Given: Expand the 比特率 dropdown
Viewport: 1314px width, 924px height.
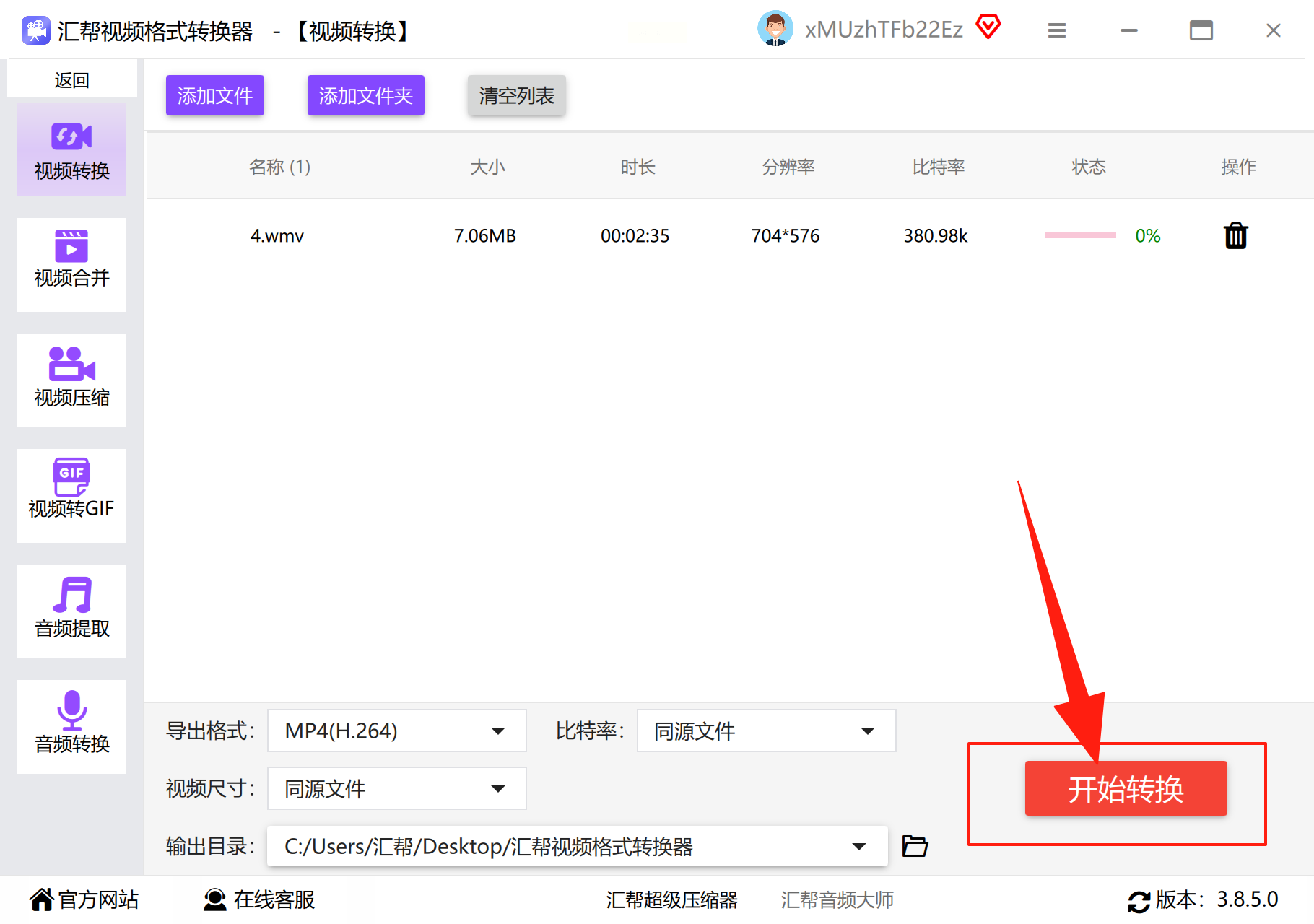Looking at the screenshot, I should (766, 731).
